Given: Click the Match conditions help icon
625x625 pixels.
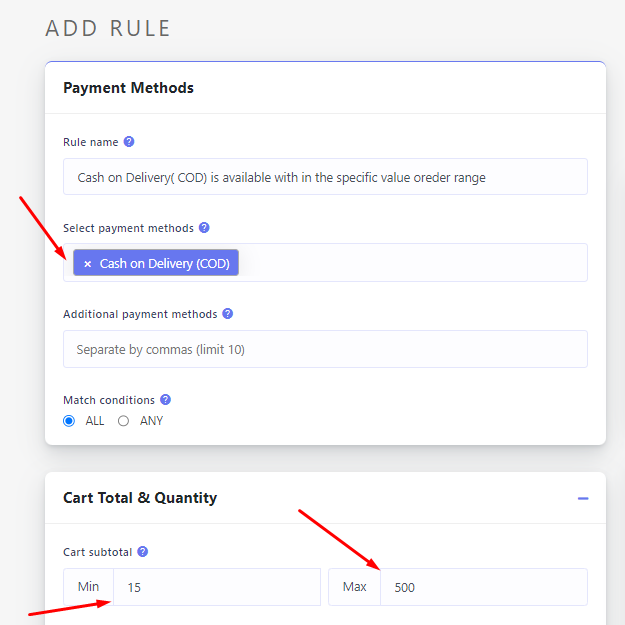Looking at the screenshot, I should pyautogui.click(x=165, y=400).
